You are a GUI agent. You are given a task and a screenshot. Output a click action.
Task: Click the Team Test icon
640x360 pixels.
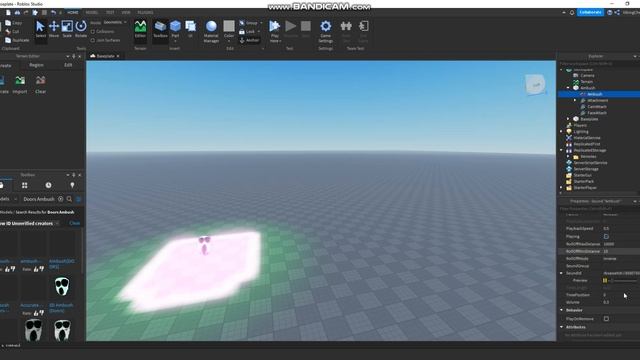click(346, 27)
